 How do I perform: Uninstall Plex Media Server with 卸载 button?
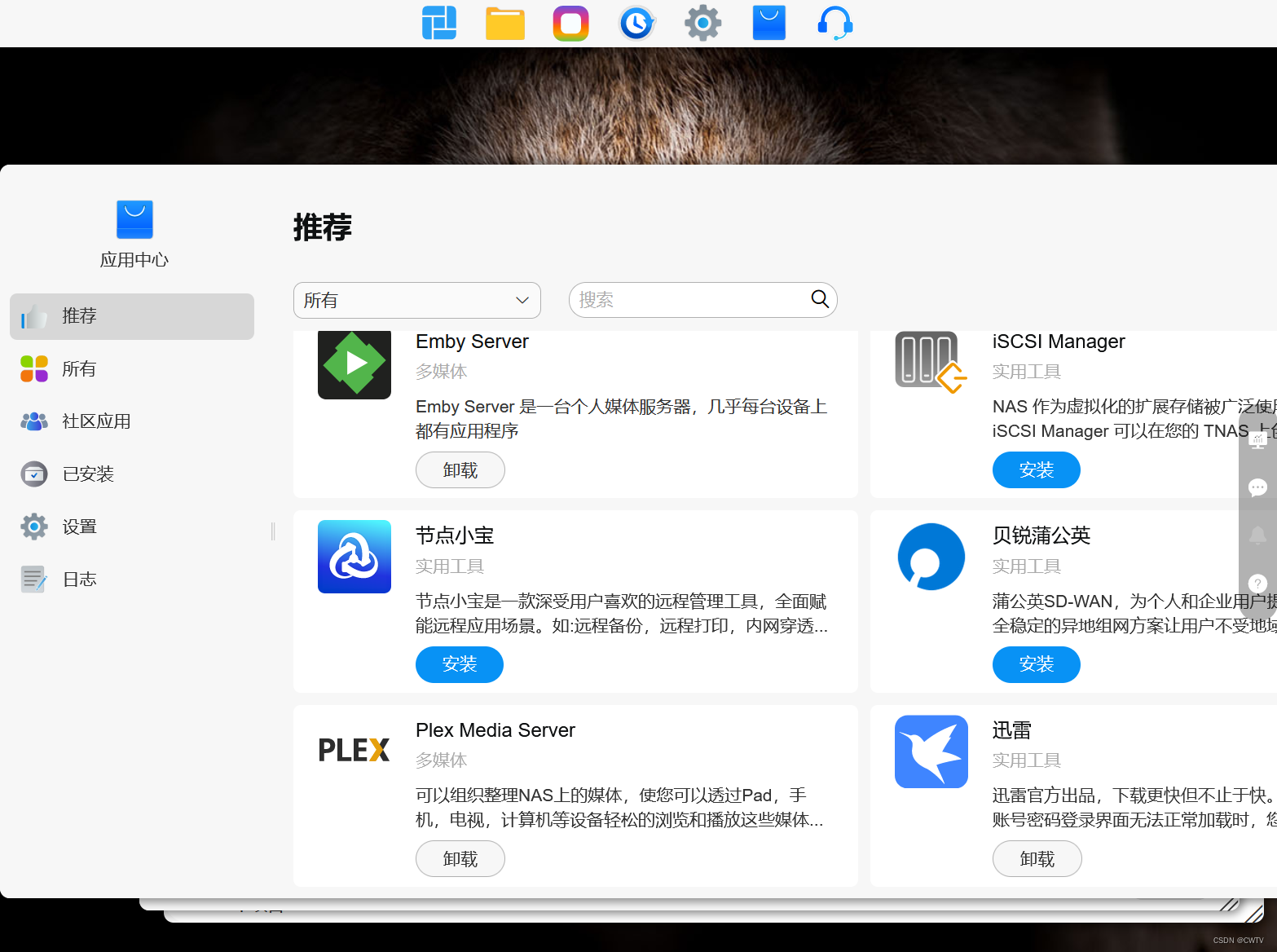460,859
